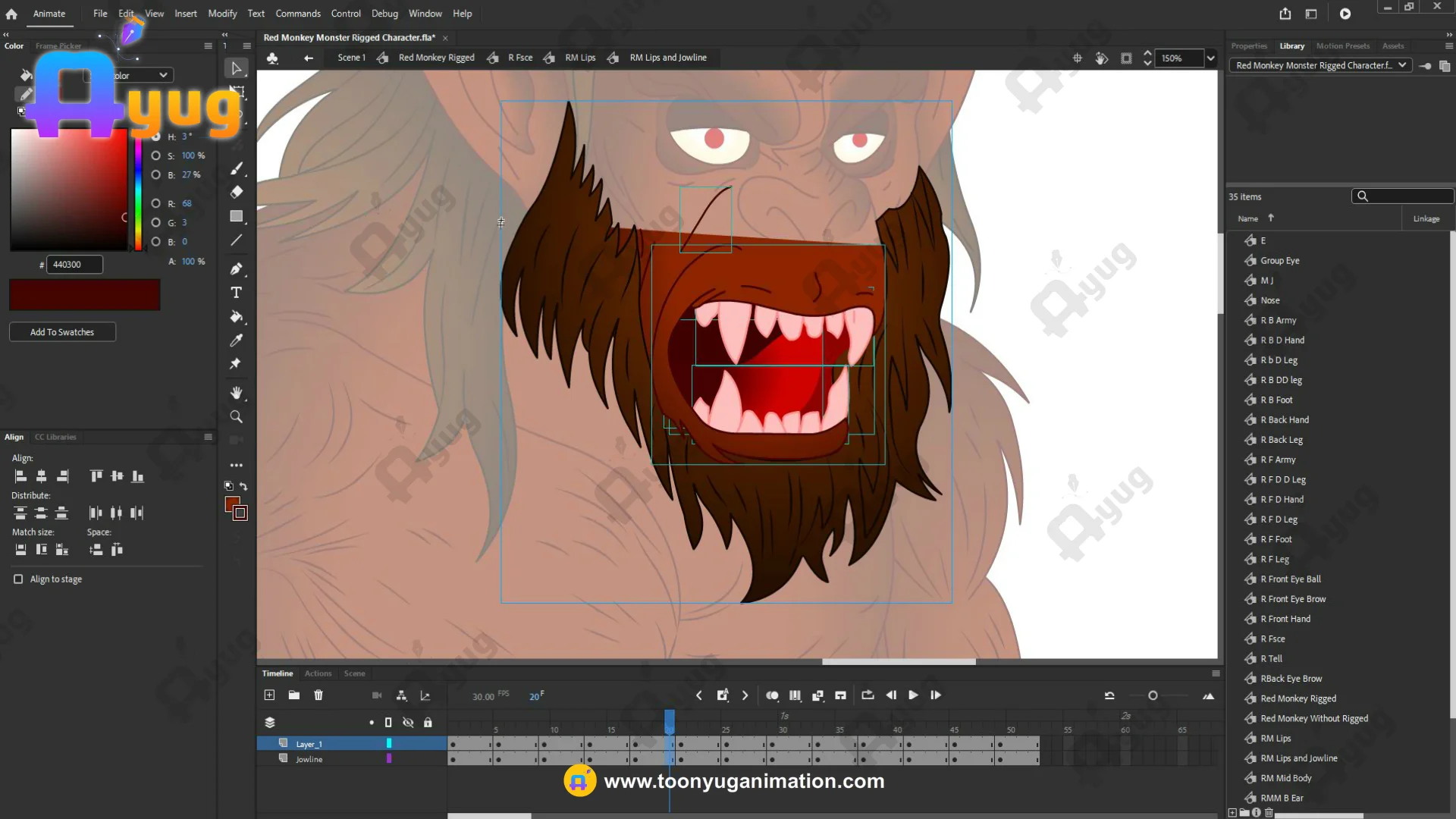This screenshot has width=1456, height=819.
Task: Click the dark red color preview swatch
Action: (84, 294)
